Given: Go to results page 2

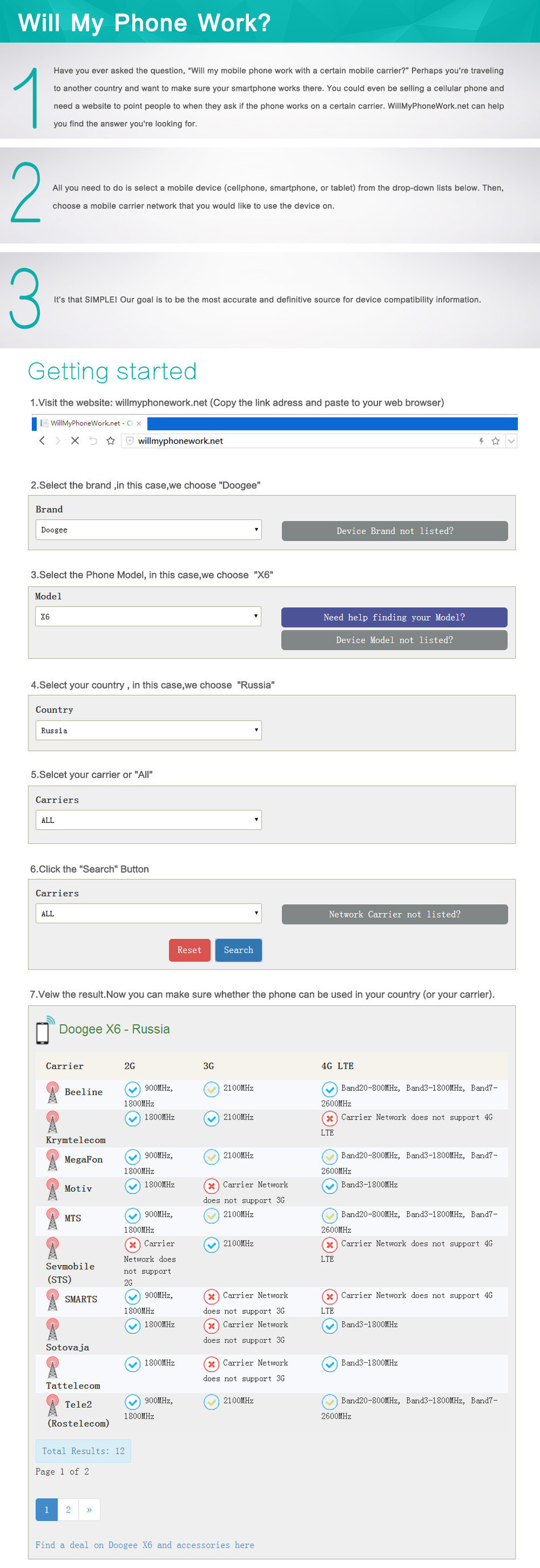Looking at the screenshot, I should (x=68, y=1509).
